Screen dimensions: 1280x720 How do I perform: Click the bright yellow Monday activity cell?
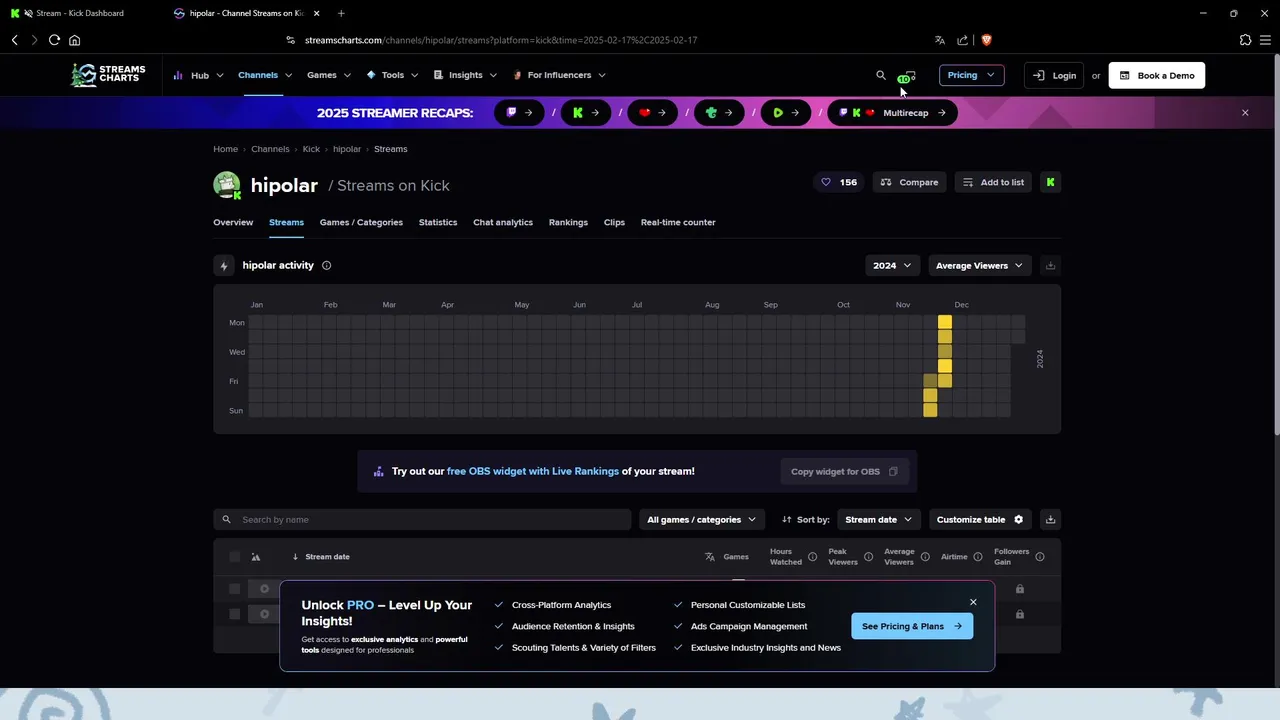pos(945,323)
